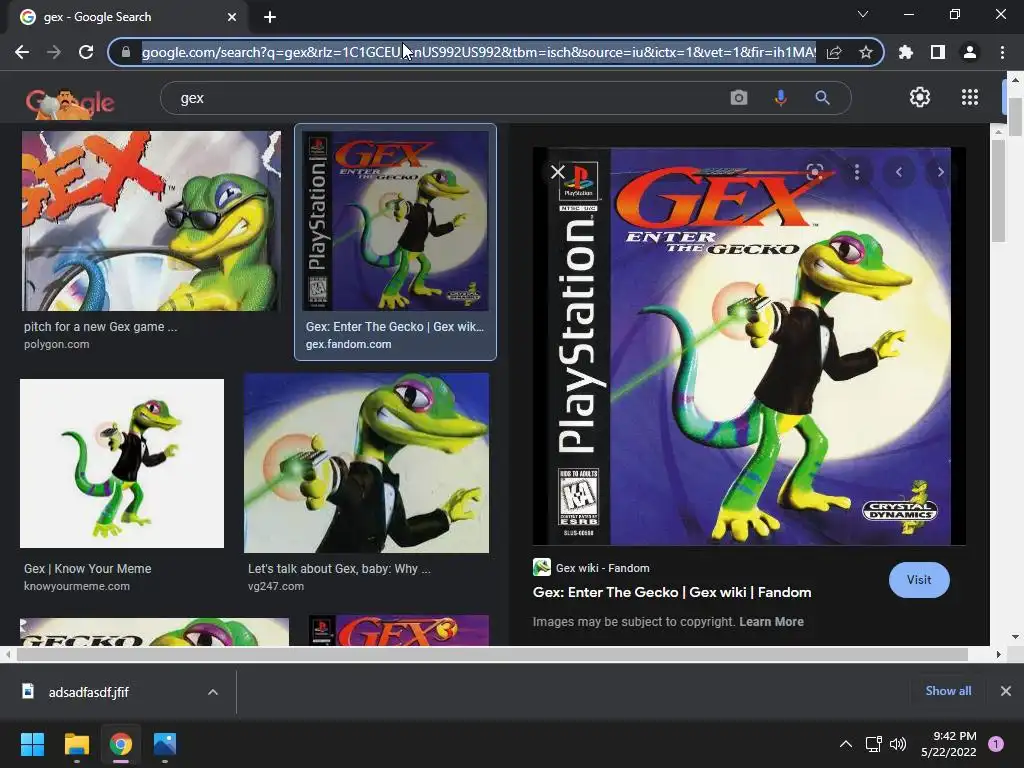This screenshot has width=1024, height=768.
Task: Open the vg247.com Gex thumbnail
Action: click(366, 463)
